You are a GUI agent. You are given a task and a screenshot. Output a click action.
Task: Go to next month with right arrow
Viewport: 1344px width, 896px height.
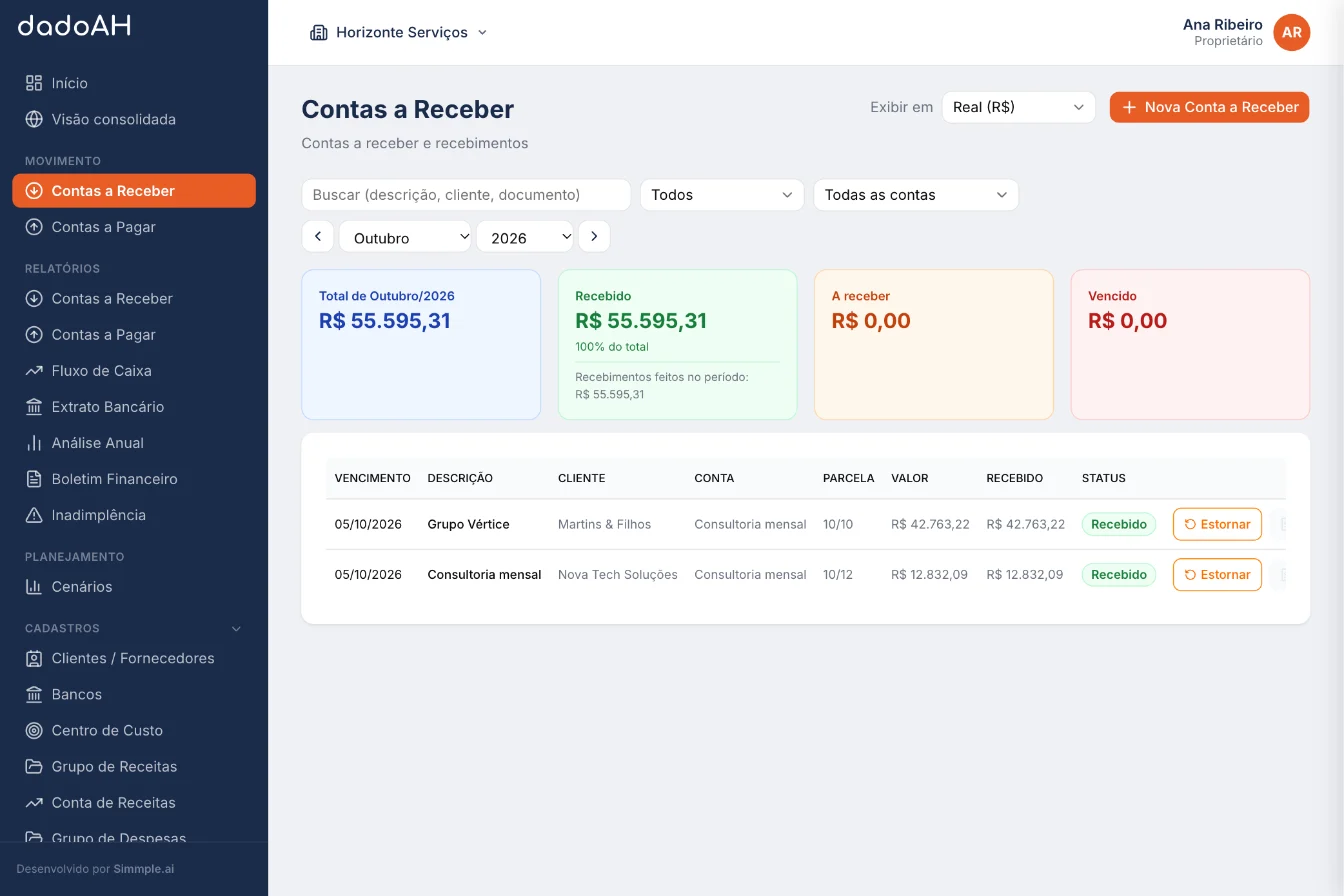594,236
